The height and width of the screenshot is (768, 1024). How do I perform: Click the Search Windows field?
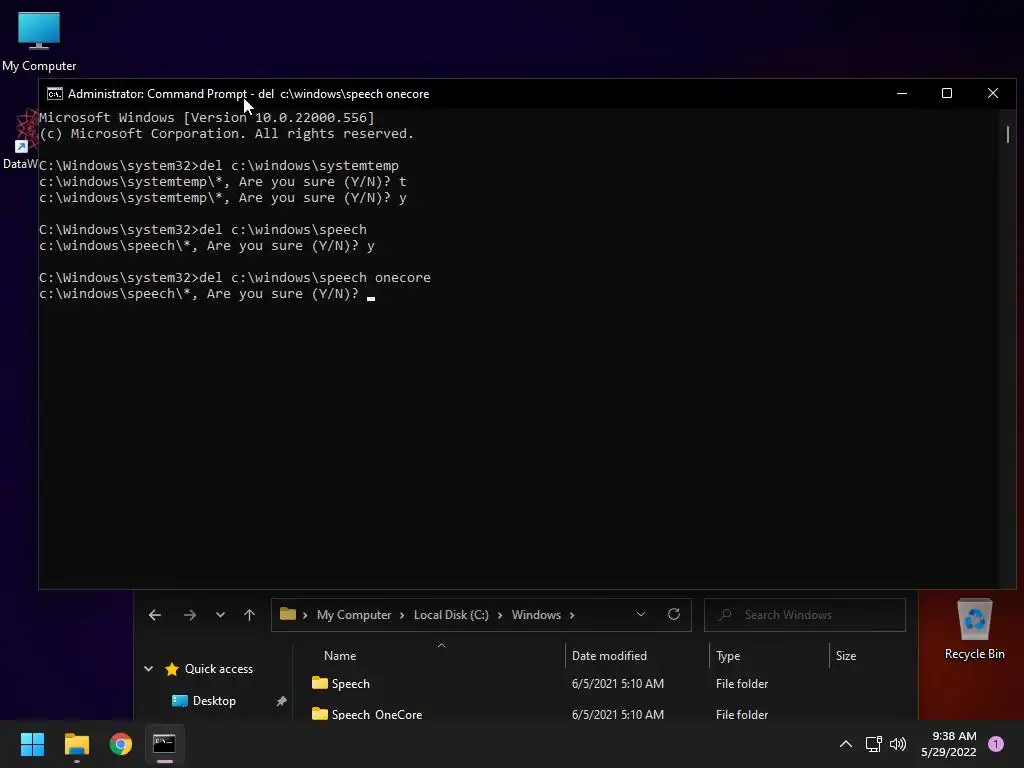tap(805, 615)
